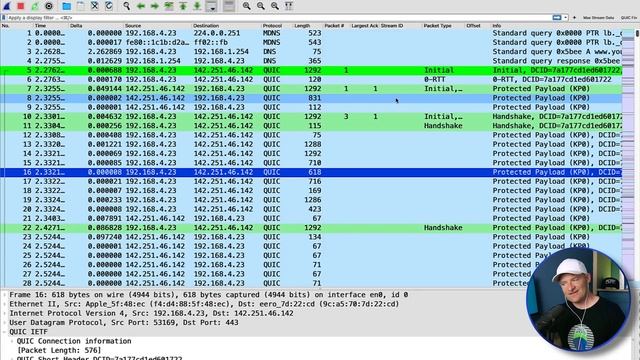Select the [Packet Length: 576] field
Screen dimensions: 640x360
point(59,350)
